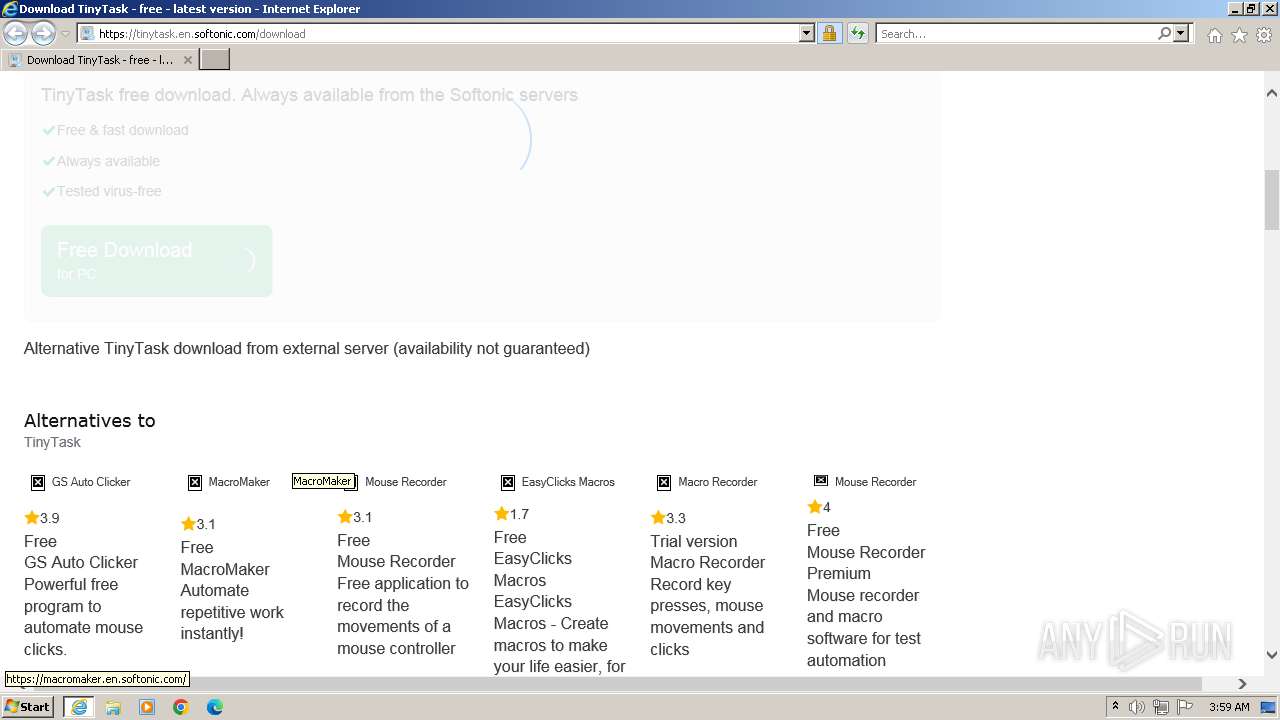This screenshot has height=720, width=1280.
Task: Click the refresh page icon
Action: [x=857, y=33]
